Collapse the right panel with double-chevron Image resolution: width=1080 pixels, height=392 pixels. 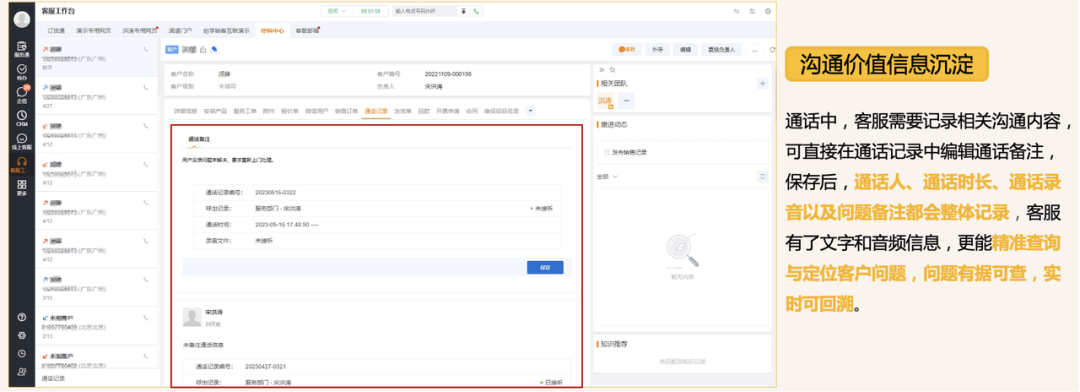point(601,70)
